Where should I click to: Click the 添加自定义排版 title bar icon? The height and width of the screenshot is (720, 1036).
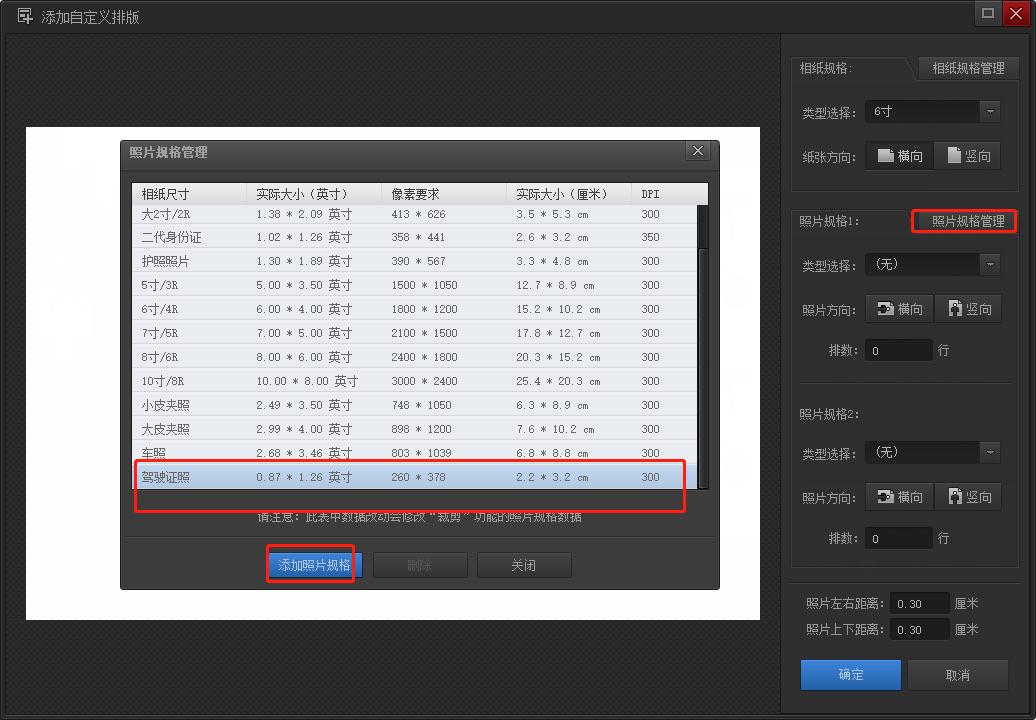click(25, 16)
